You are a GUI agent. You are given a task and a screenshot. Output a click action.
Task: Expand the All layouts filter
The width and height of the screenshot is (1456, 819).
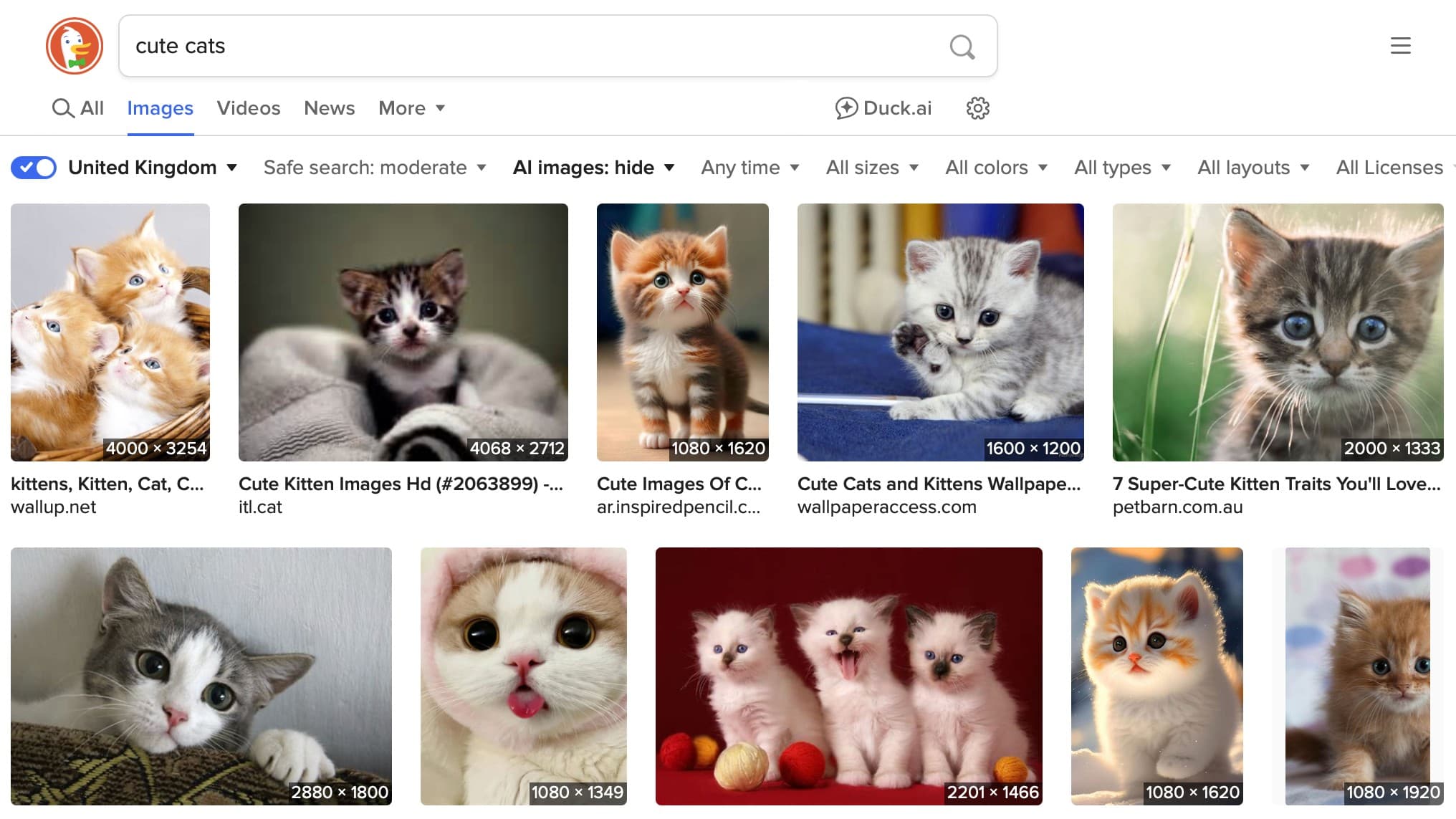tap(1253, 168)
